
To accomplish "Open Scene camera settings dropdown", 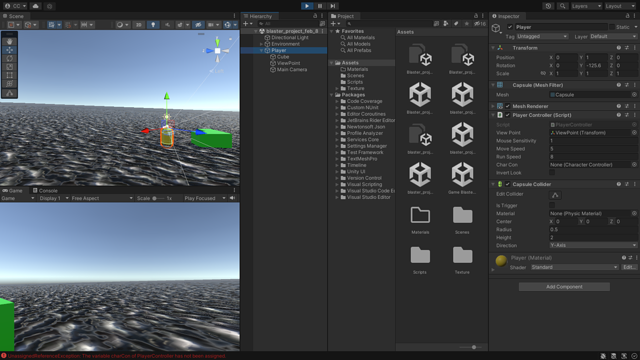I will point(213,25).
